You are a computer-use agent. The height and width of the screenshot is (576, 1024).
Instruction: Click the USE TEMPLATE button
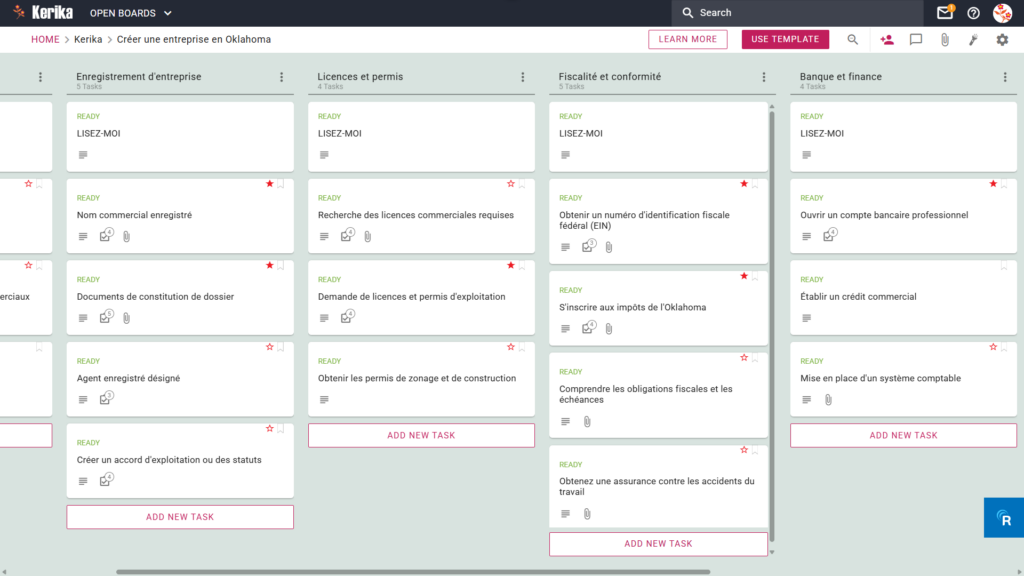coord(785,39)
